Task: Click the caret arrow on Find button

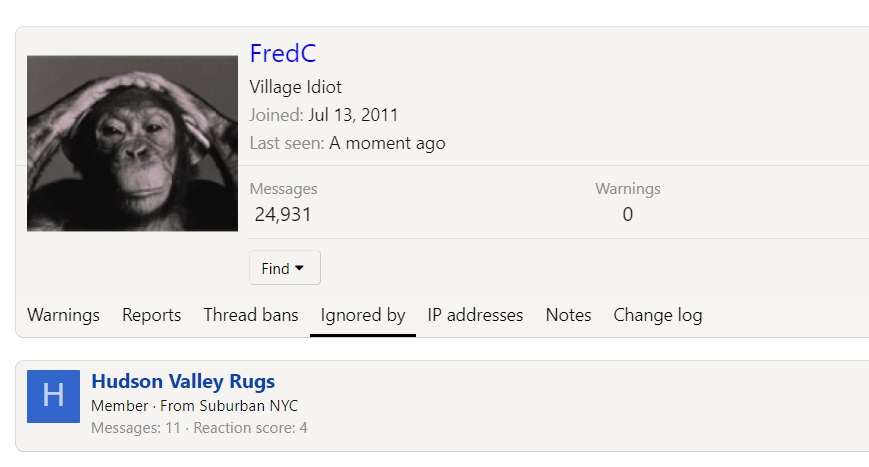Action: pyautogui.click(x=299, y=268)
